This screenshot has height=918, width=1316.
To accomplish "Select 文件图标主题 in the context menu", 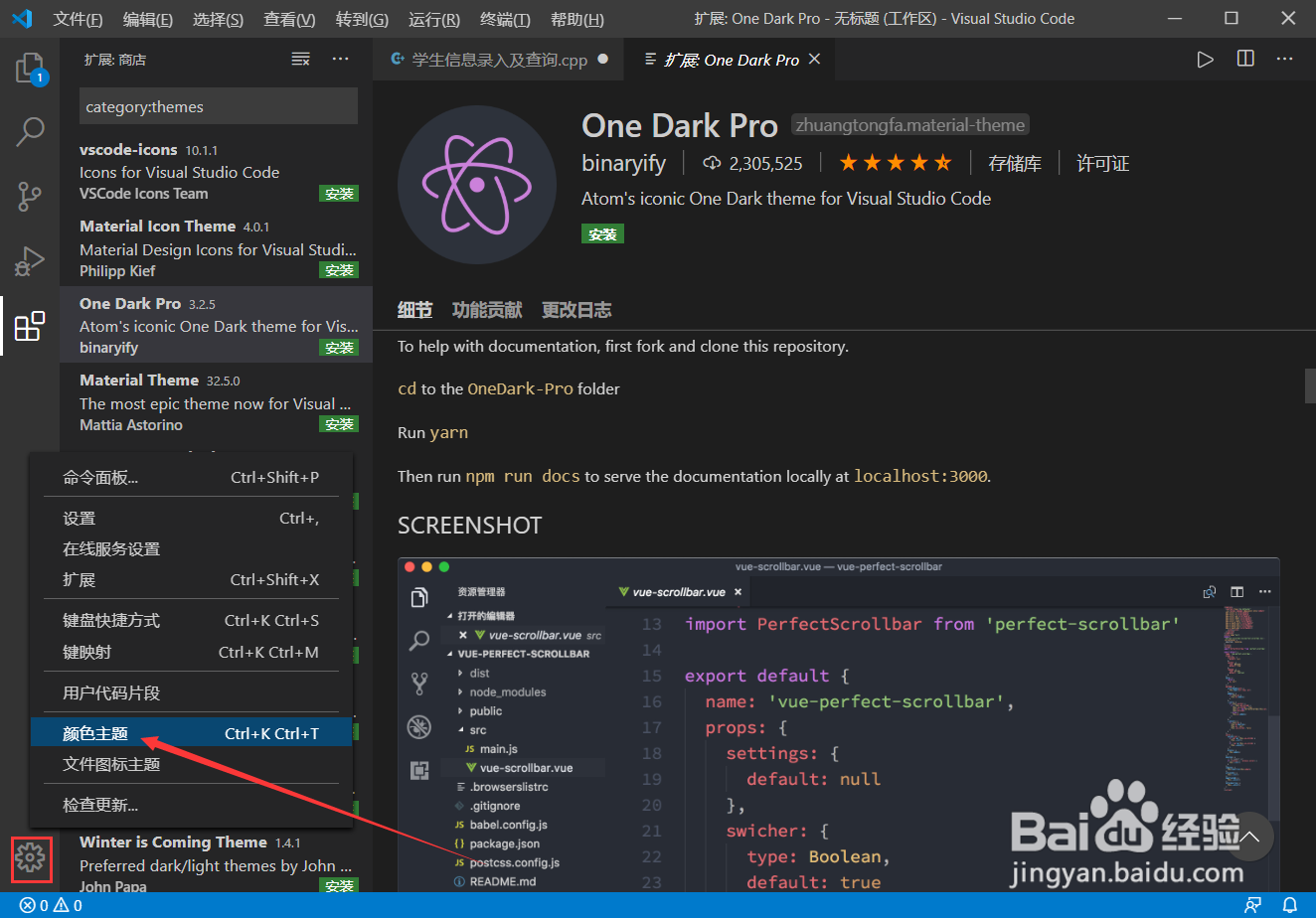I will (x=191, y=765).
